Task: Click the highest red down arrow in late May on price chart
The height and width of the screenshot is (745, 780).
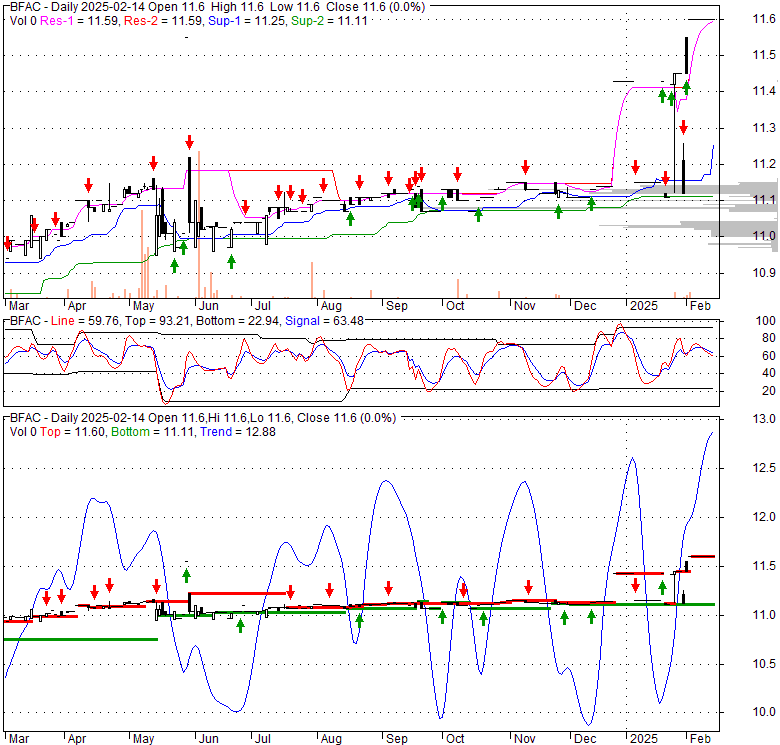Action: [188, 140]
